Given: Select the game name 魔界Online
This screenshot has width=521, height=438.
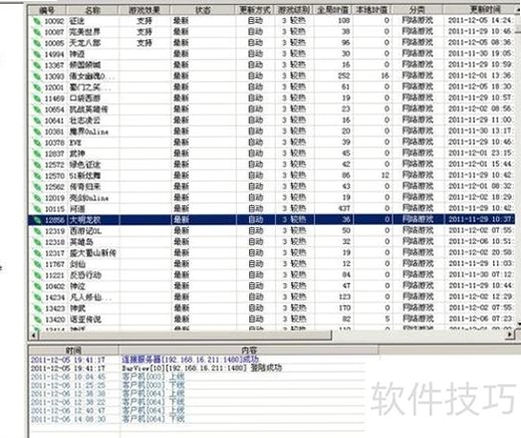Looking at the screenshot, I should click(89, 132).
